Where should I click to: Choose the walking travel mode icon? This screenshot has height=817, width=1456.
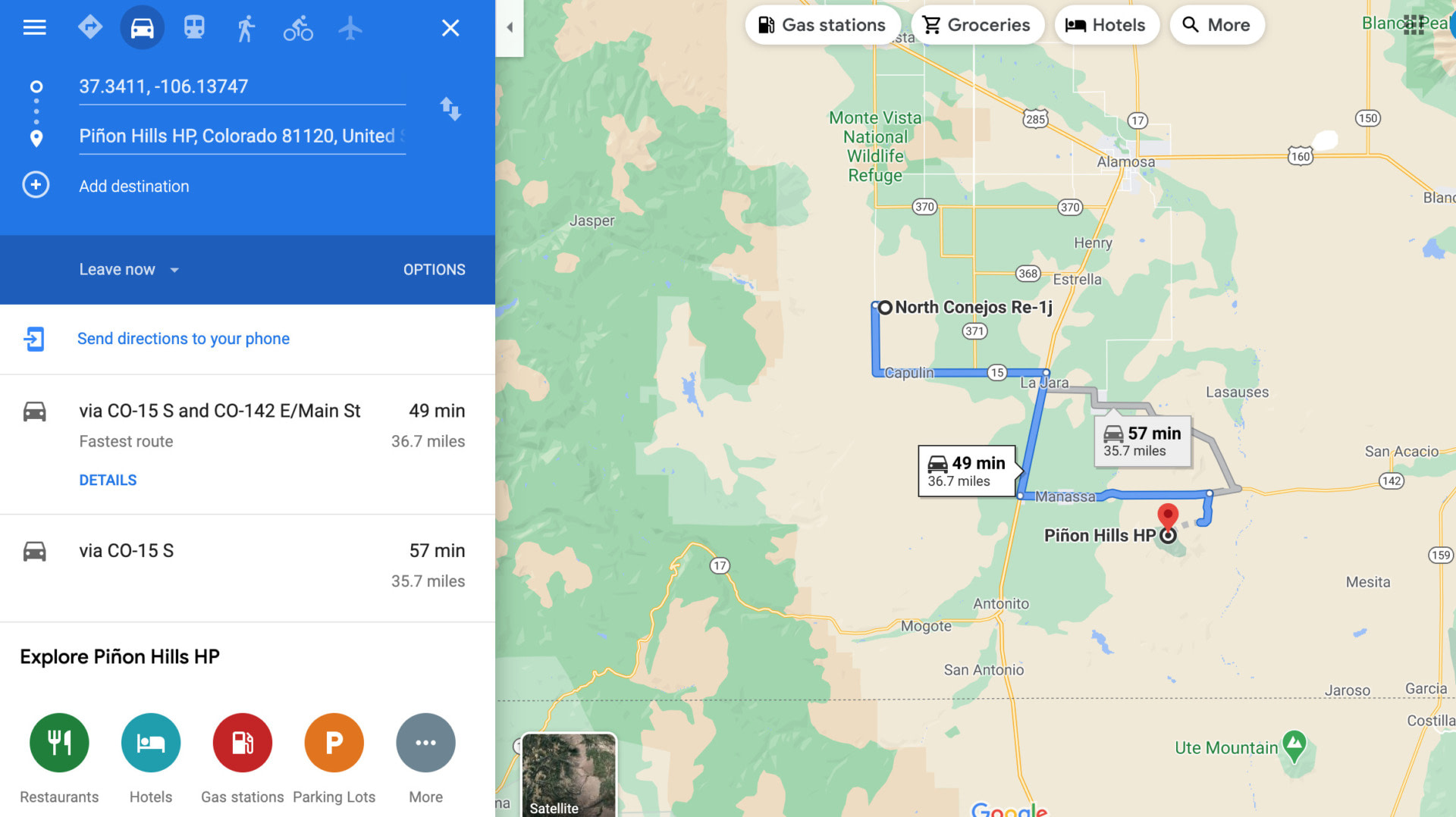click(245, 28)
